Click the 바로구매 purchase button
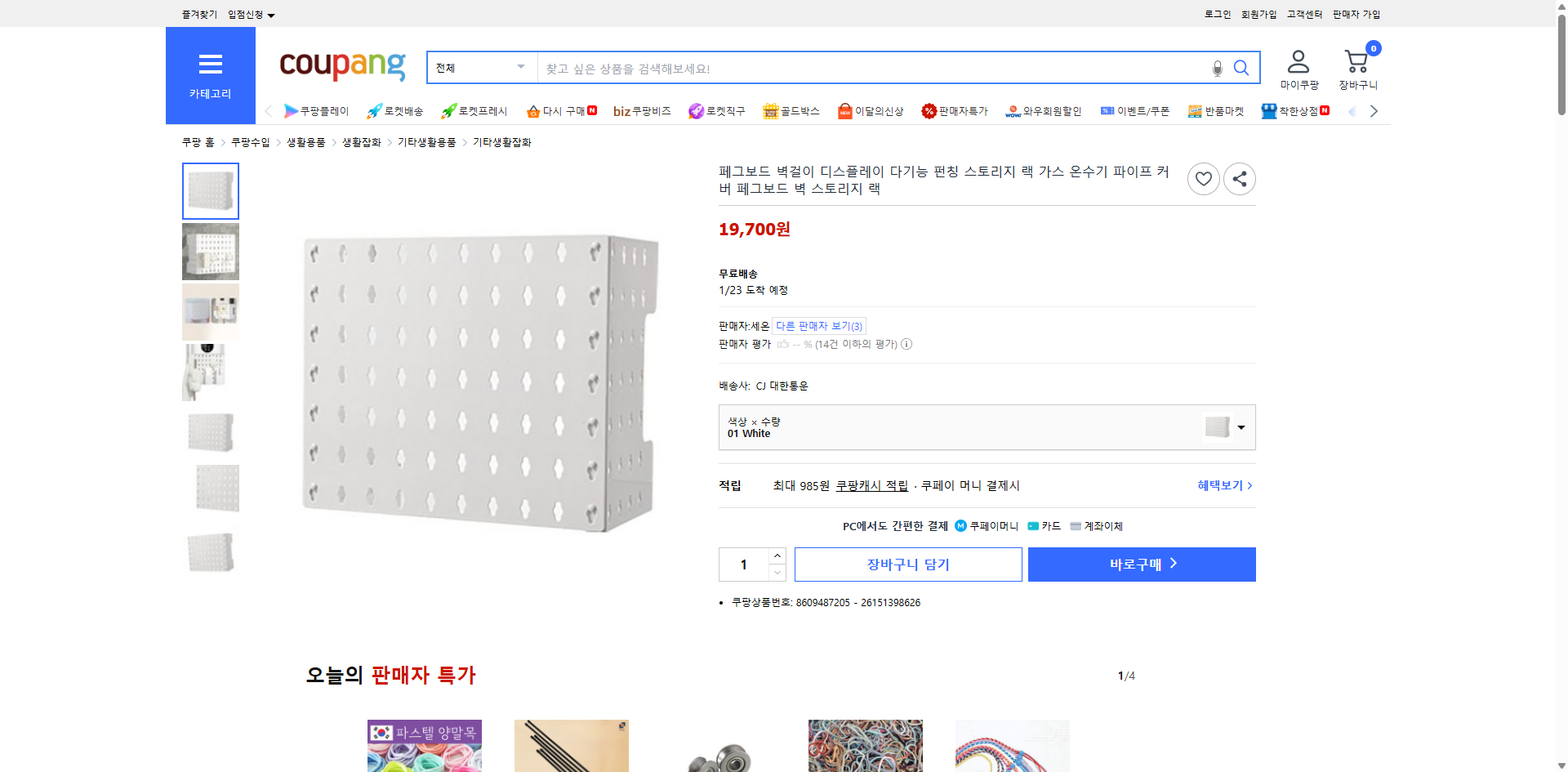This screenshot has width=1568, height=772. pos(1141,564)
